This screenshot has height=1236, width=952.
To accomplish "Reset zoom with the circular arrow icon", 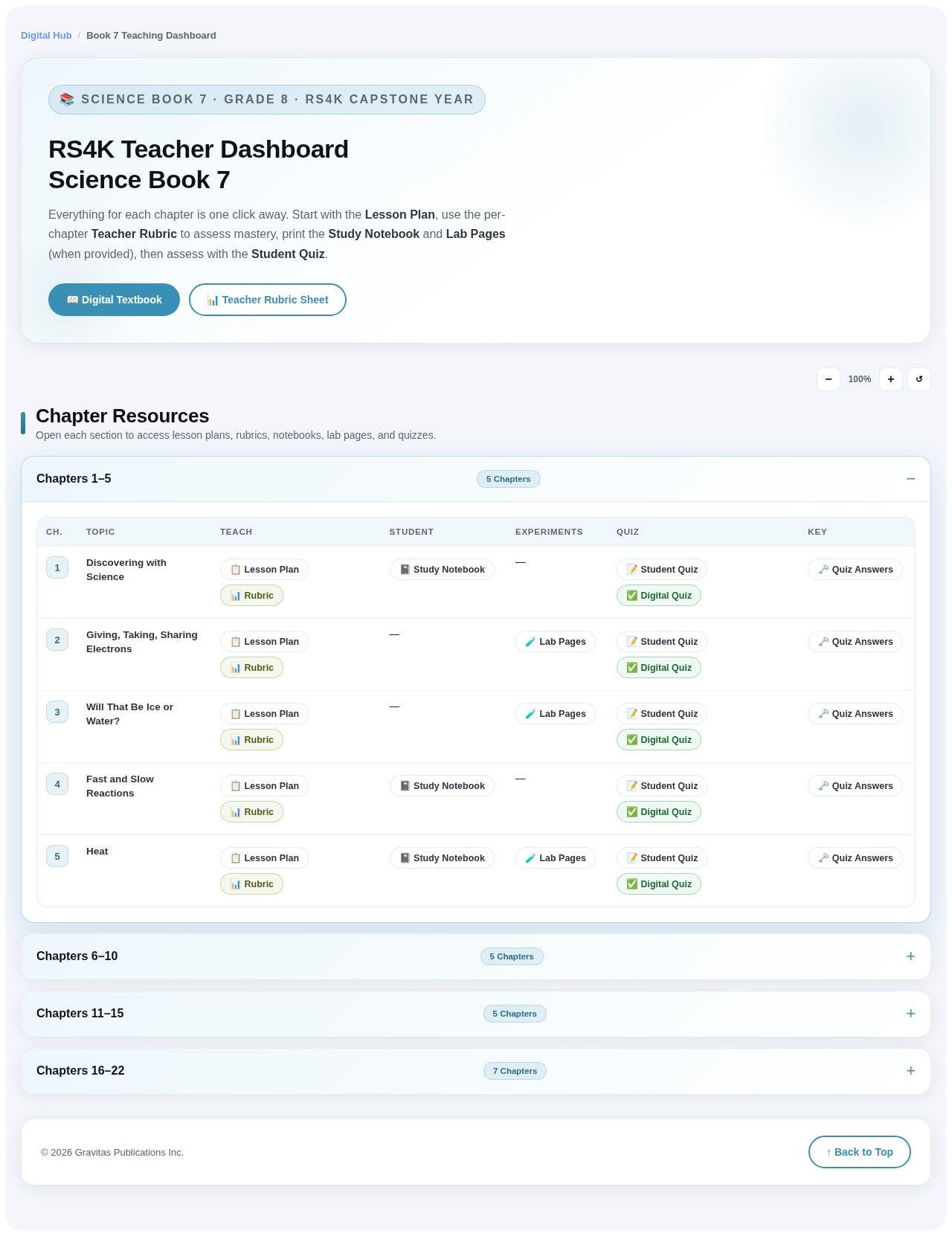I will click(919, 379).
